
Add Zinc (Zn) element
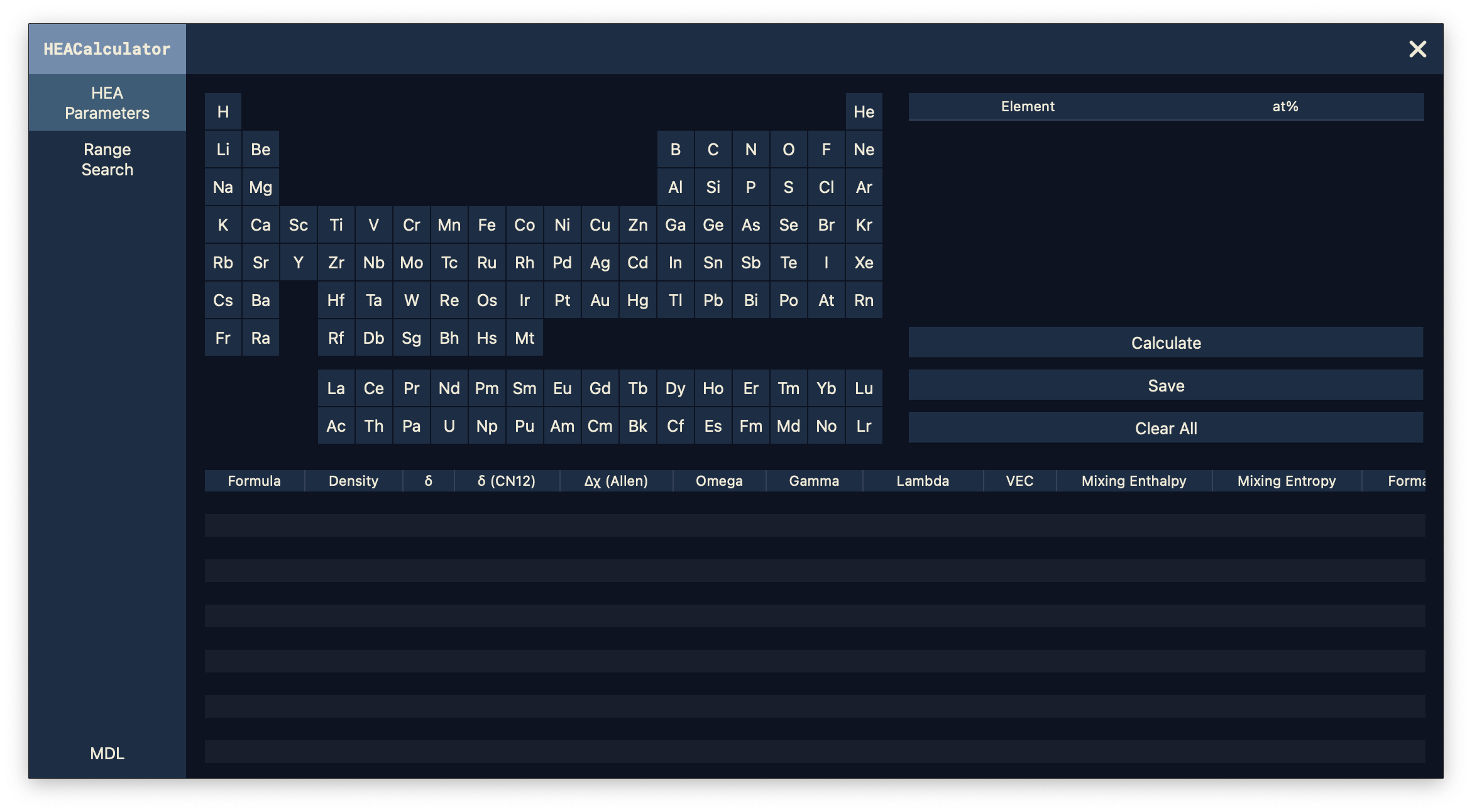(638, 224)
